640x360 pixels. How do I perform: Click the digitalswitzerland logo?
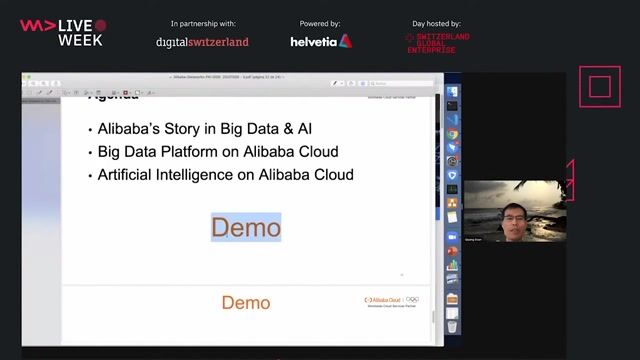[202, 42]
